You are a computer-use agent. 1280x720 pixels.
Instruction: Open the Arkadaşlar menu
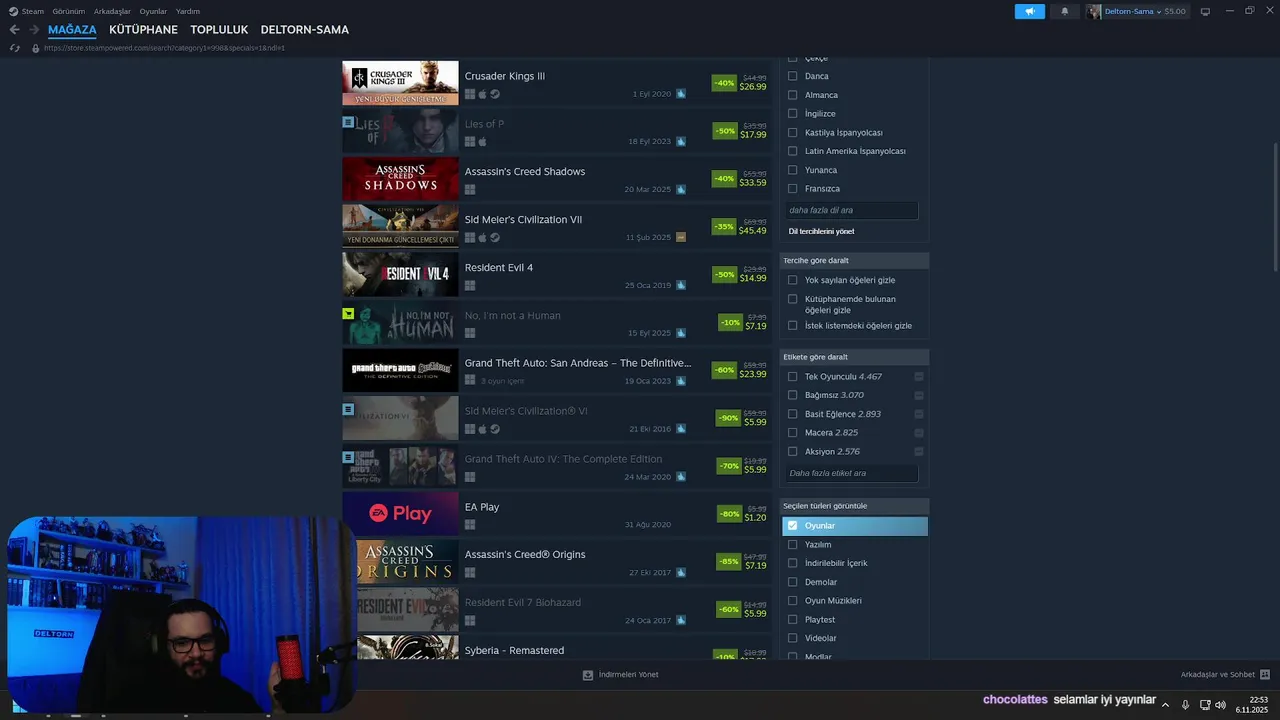point(112,11)
